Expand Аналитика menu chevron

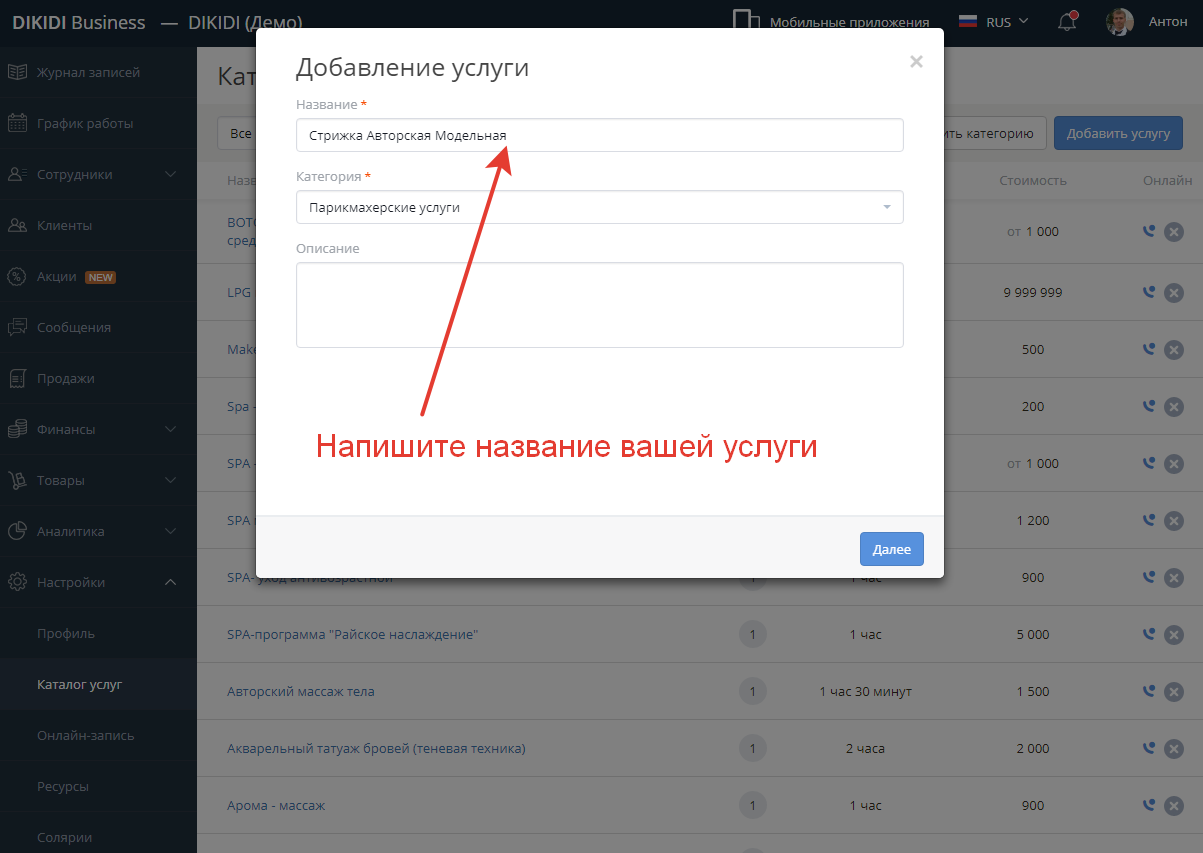tap(171, 531)
